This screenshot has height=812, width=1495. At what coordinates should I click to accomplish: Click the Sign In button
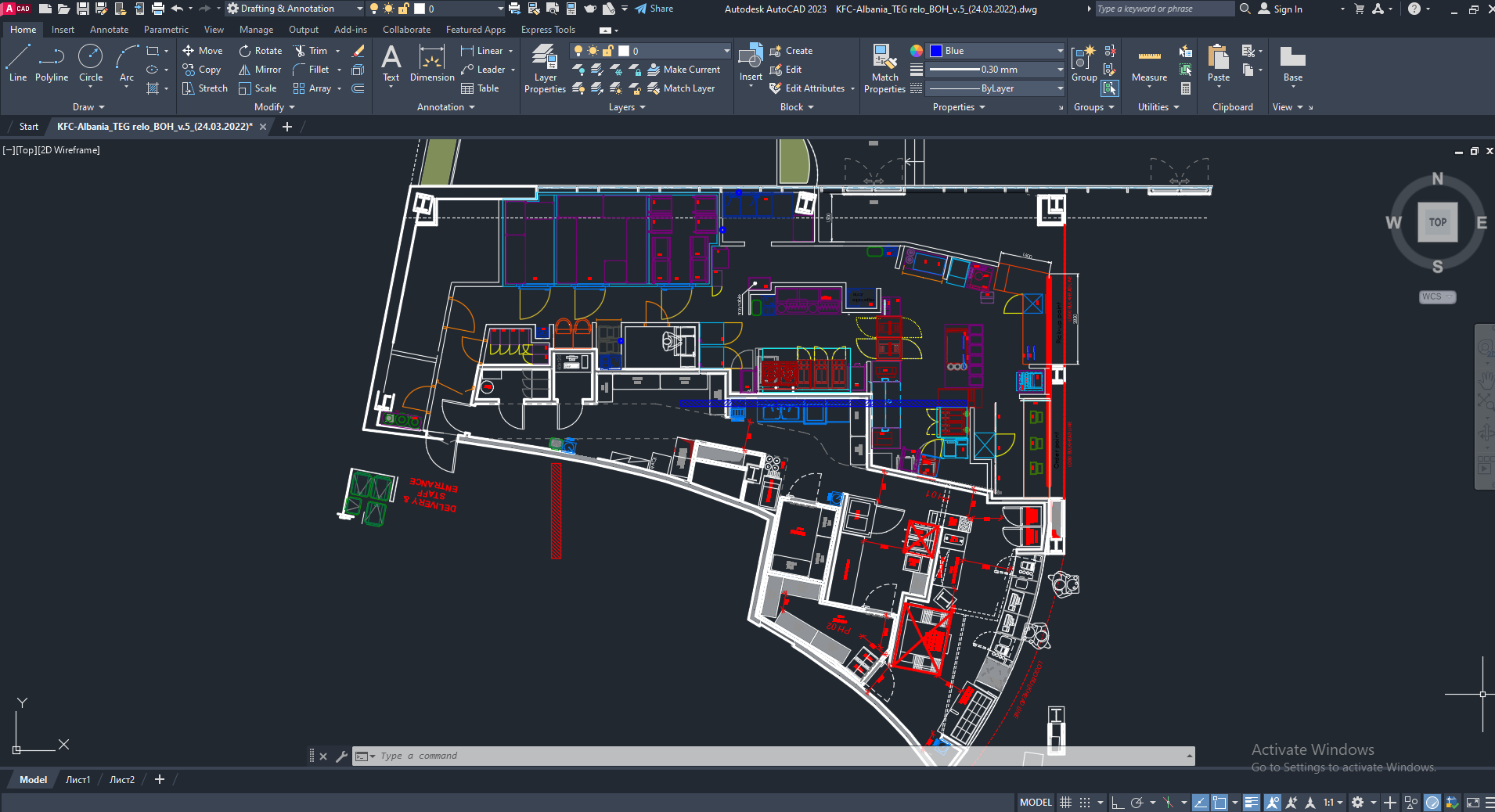coord(1281,9)
